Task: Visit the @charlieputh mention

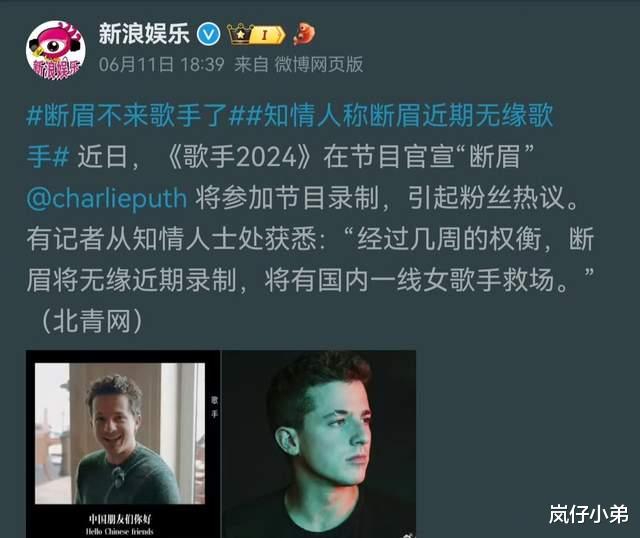Action: (107, 198)
